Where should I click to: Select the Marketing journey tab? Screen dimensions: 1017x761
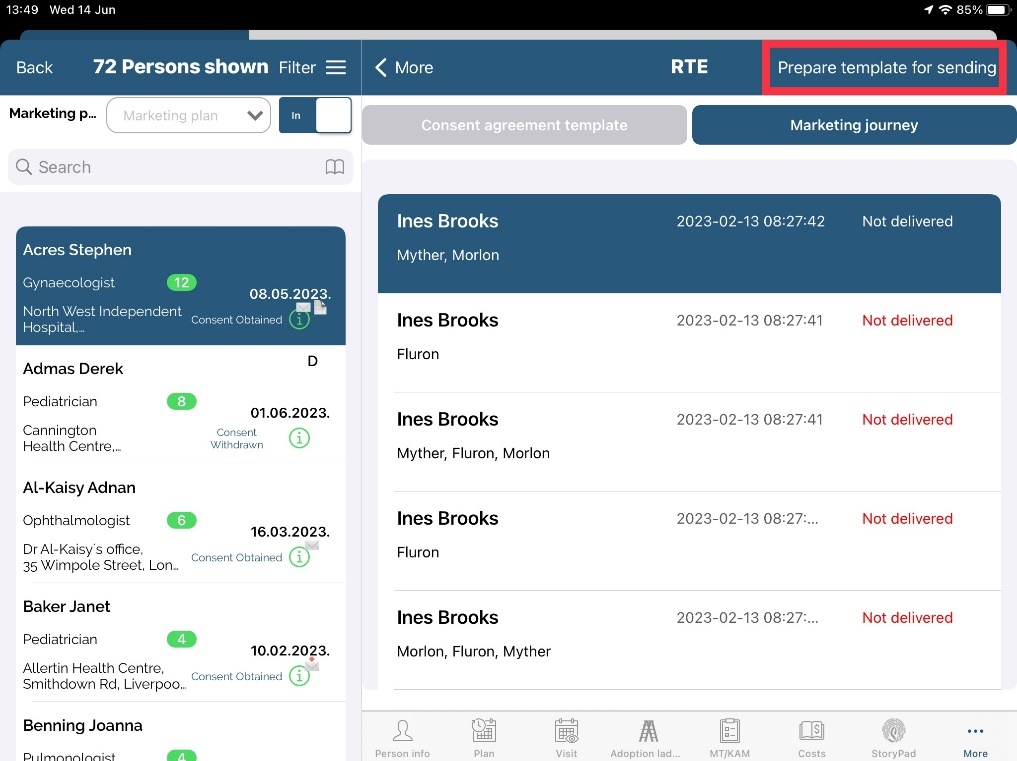853,125
